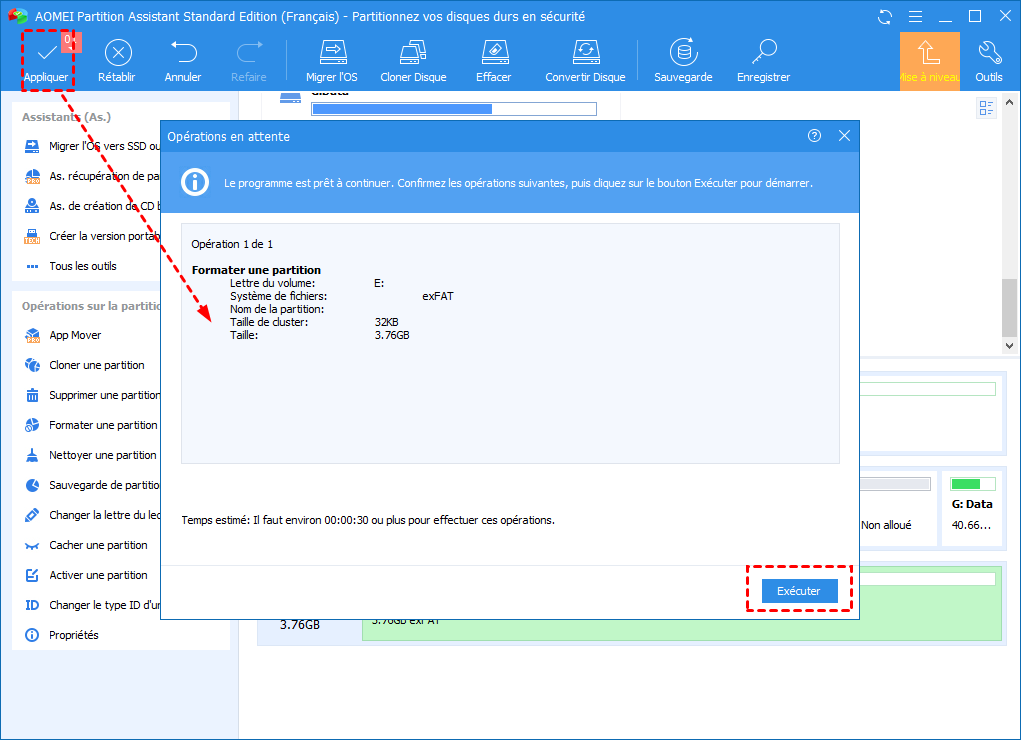Click the Enregistrer key icon
This screenshot has height=740, width=1021.
pos(764,52)
